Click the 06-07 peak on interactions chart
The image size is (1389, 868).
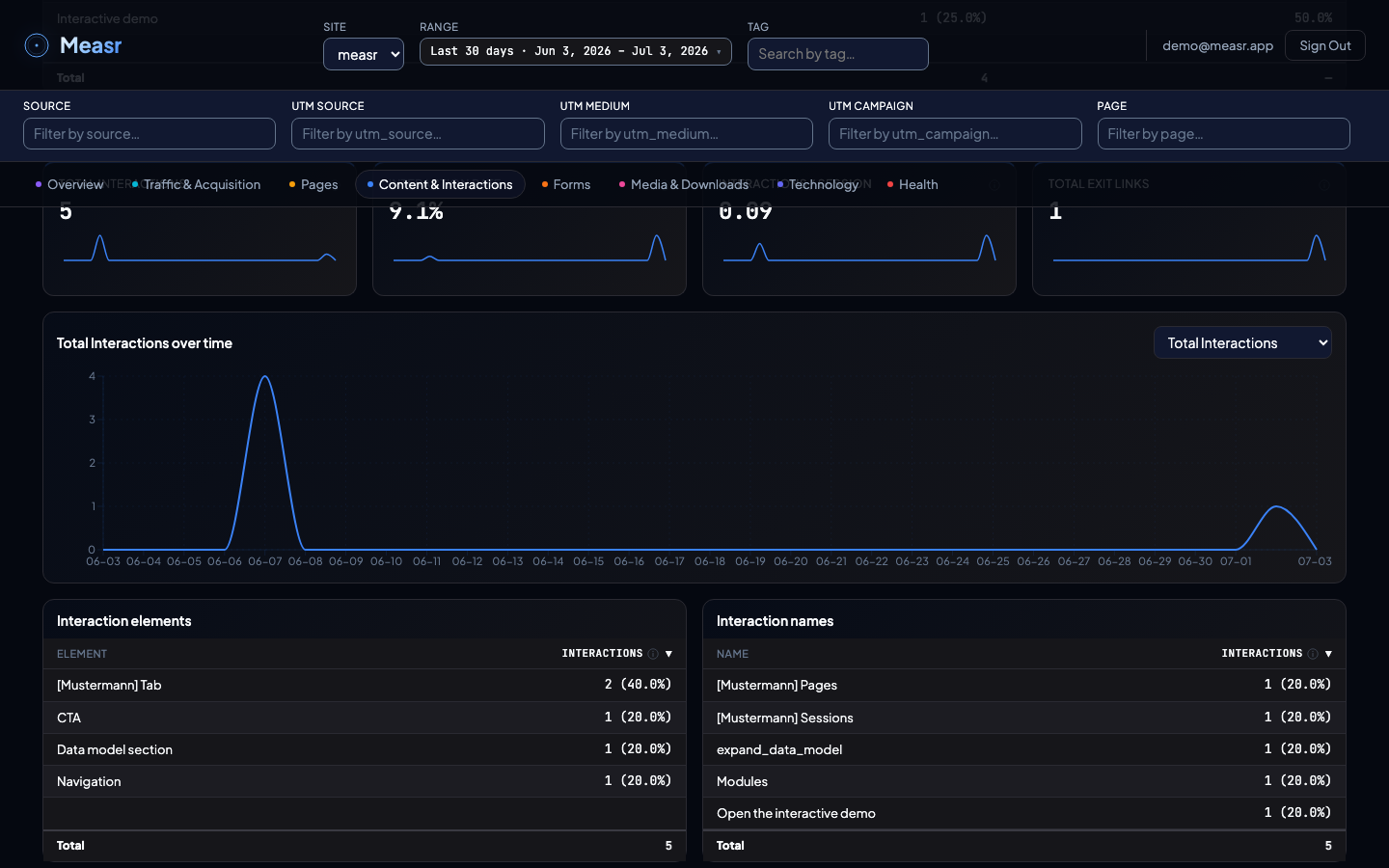(265, 377)
